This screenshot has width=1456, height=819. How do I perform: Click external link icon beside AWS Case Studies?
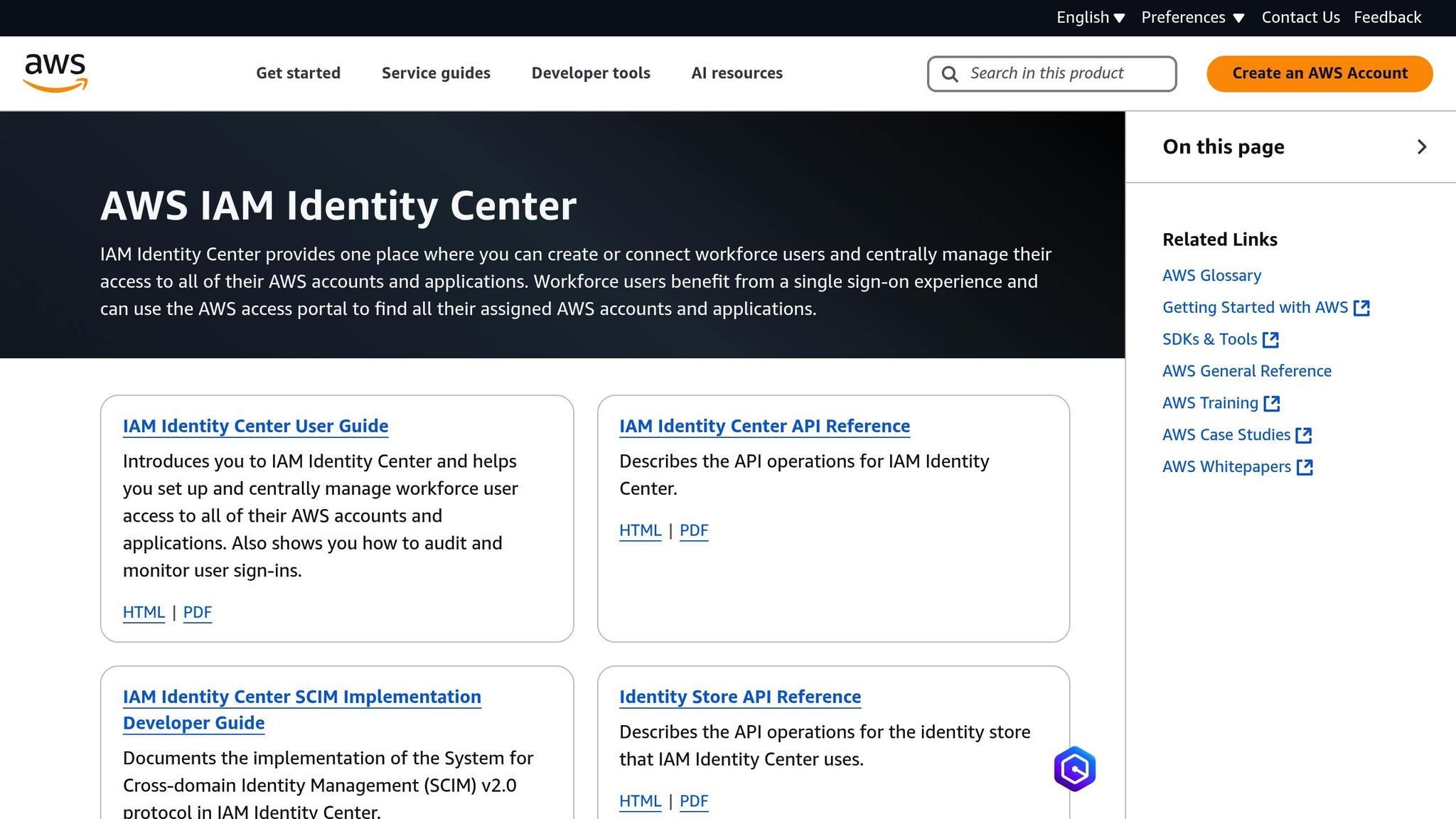(x=1304, y=435)
